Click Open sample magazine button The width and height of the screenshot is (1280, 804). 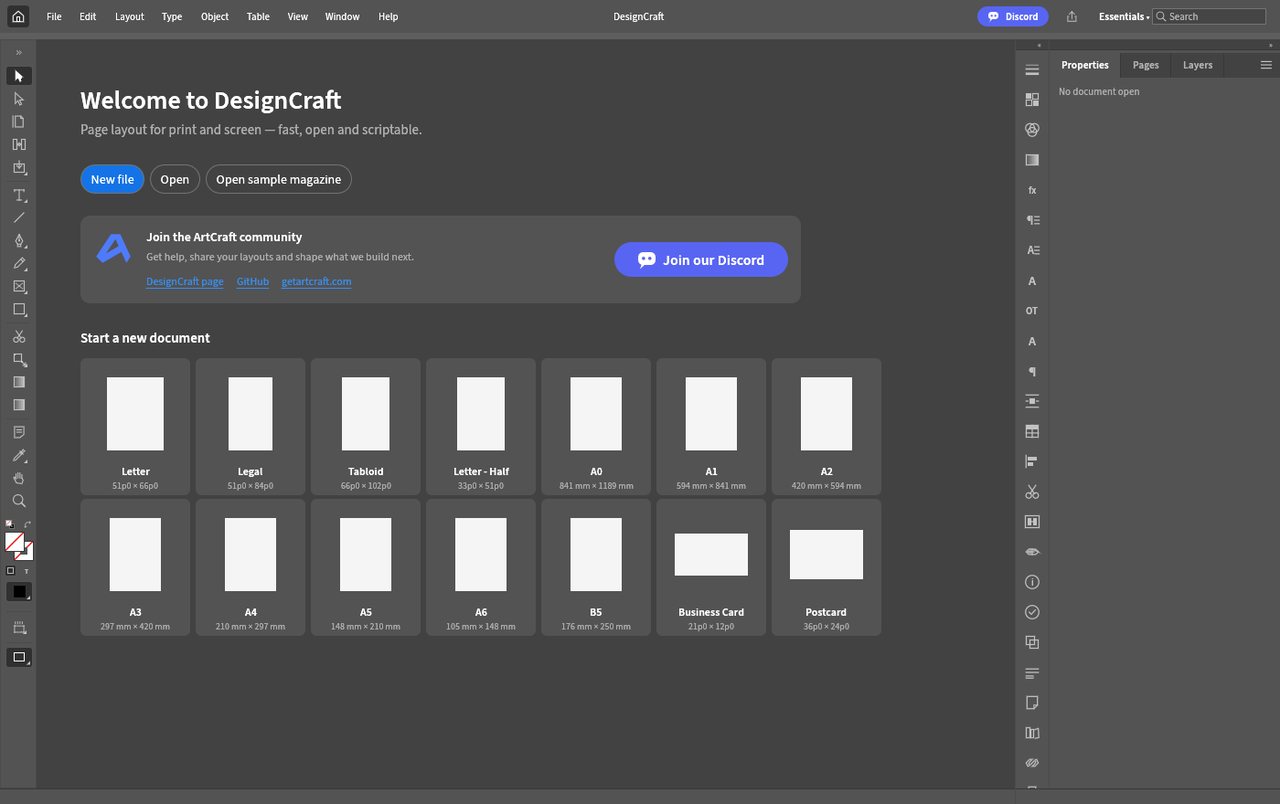[279, 179]
